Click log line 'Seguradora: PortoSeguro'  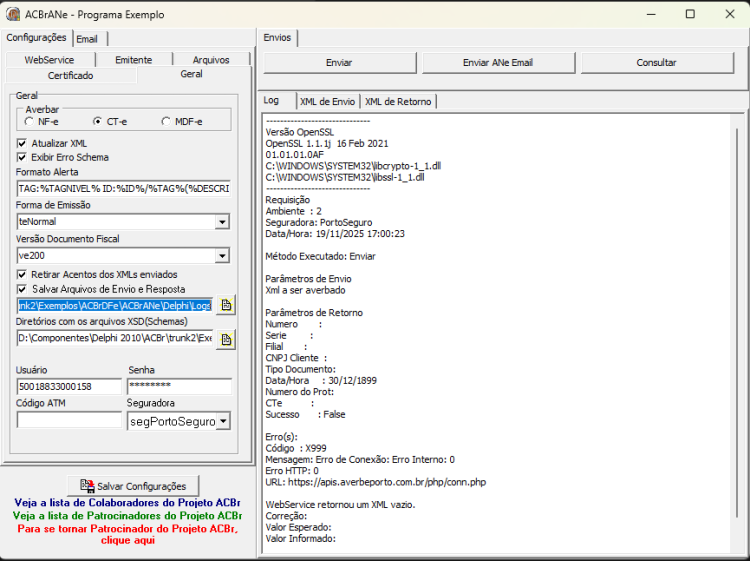tap(319, 222)
